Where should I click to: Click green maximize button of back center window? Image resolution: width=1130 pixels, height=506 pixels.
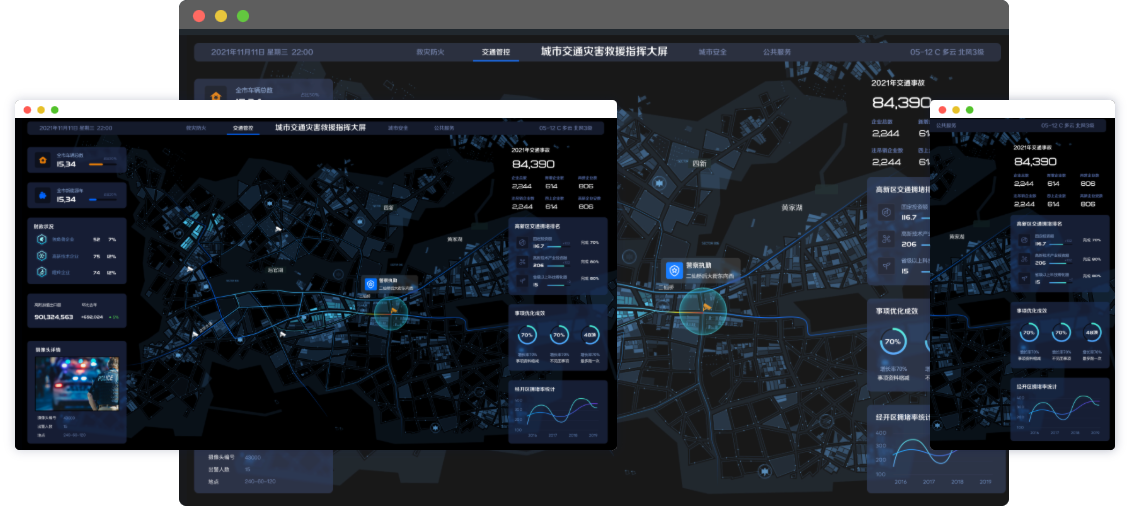click(243, 16)
